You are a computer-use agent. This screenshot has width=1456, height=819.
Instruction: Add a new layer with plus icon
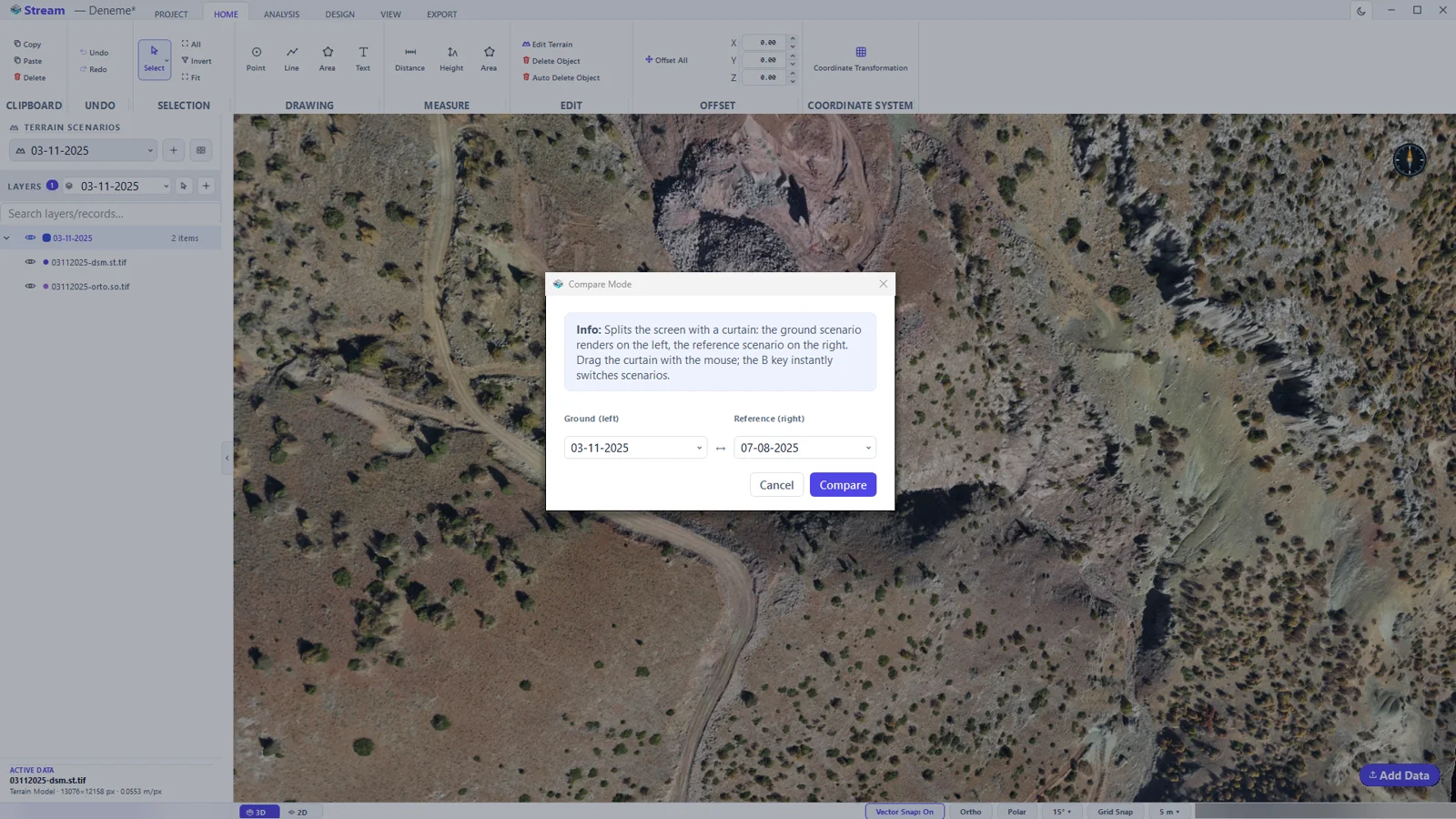tap(206, 186)
